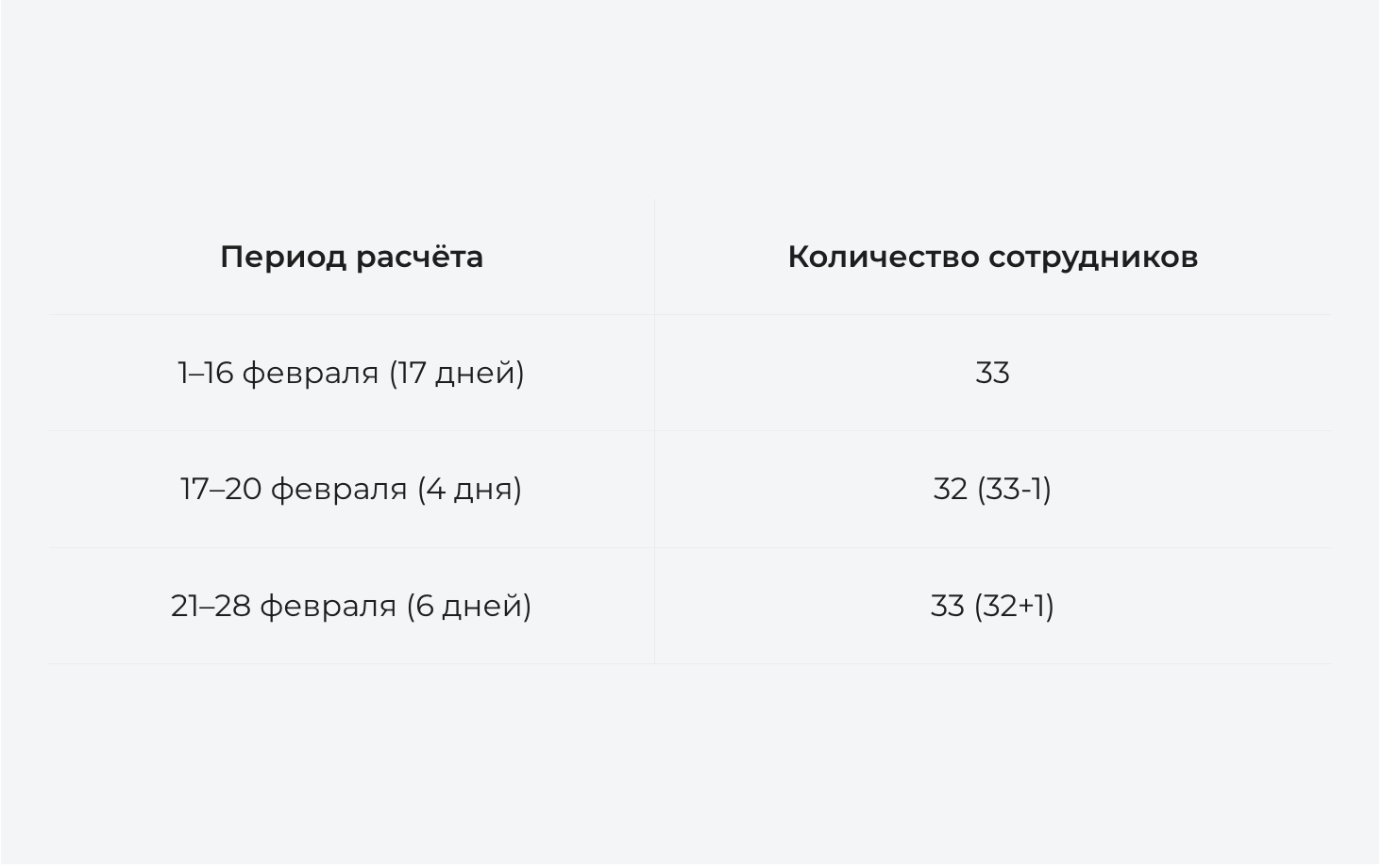Click the '21–28' date range text
The image size is (1382, 868).
(211, 606)
